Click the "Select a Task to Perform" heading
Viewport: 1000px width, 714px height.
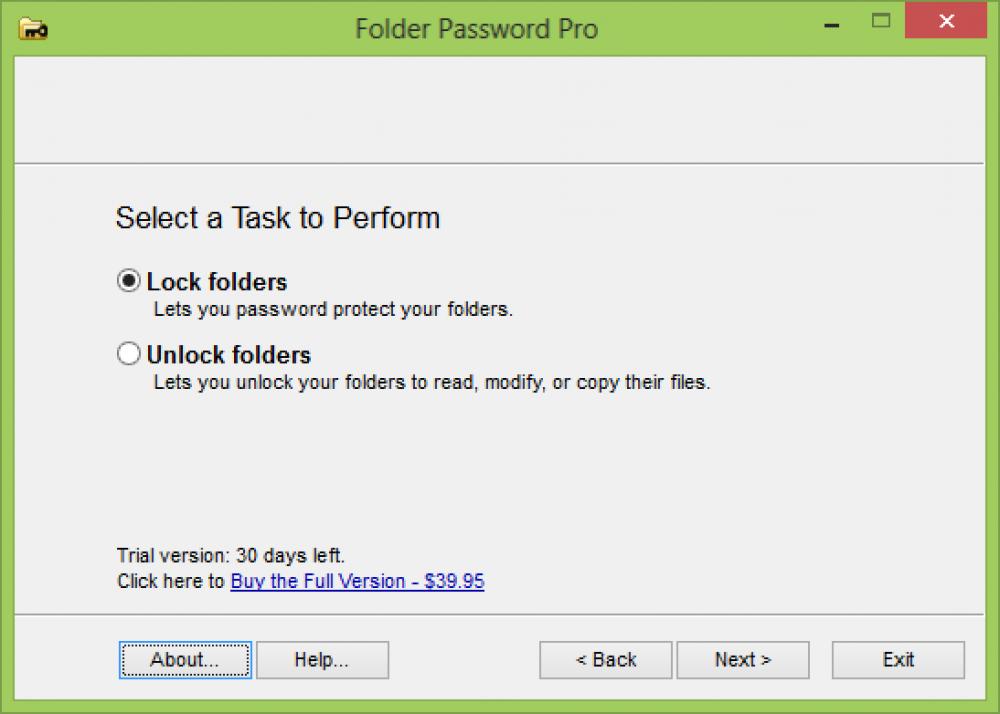pos(278,218)
